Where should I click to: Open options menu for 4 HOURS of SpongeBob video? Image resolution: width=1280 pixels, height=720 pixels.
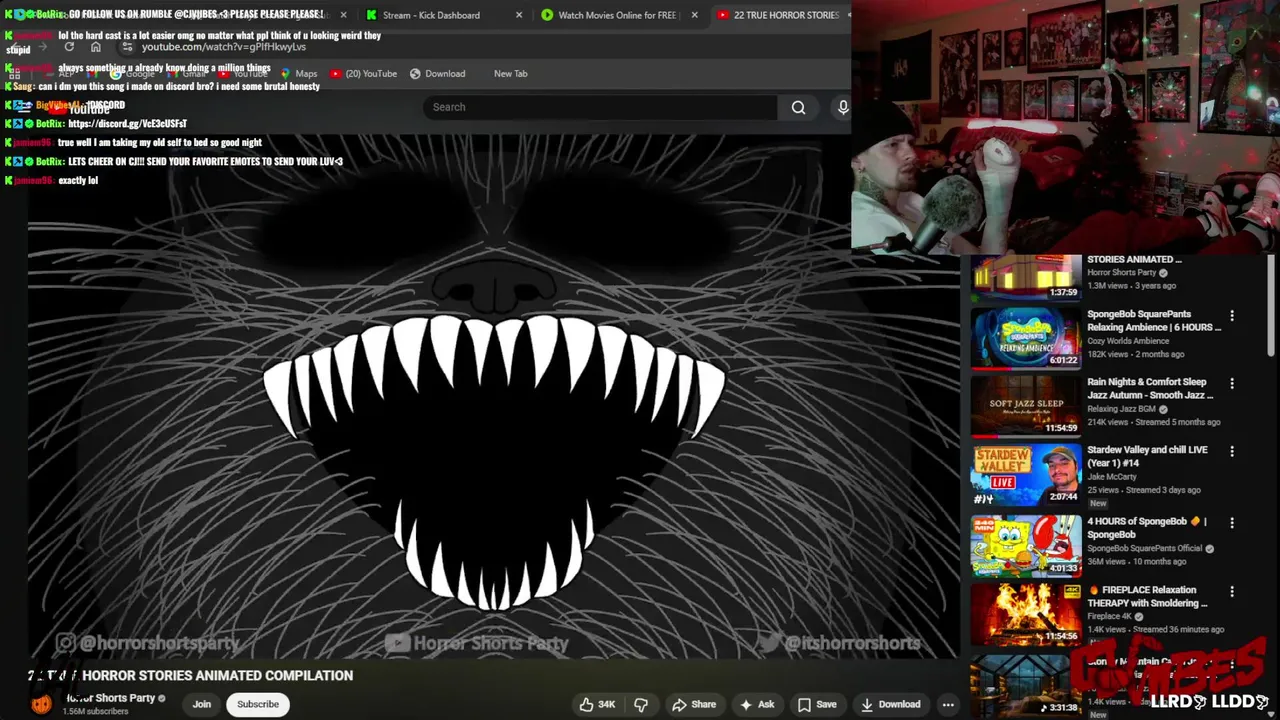tap(1232, 523)
